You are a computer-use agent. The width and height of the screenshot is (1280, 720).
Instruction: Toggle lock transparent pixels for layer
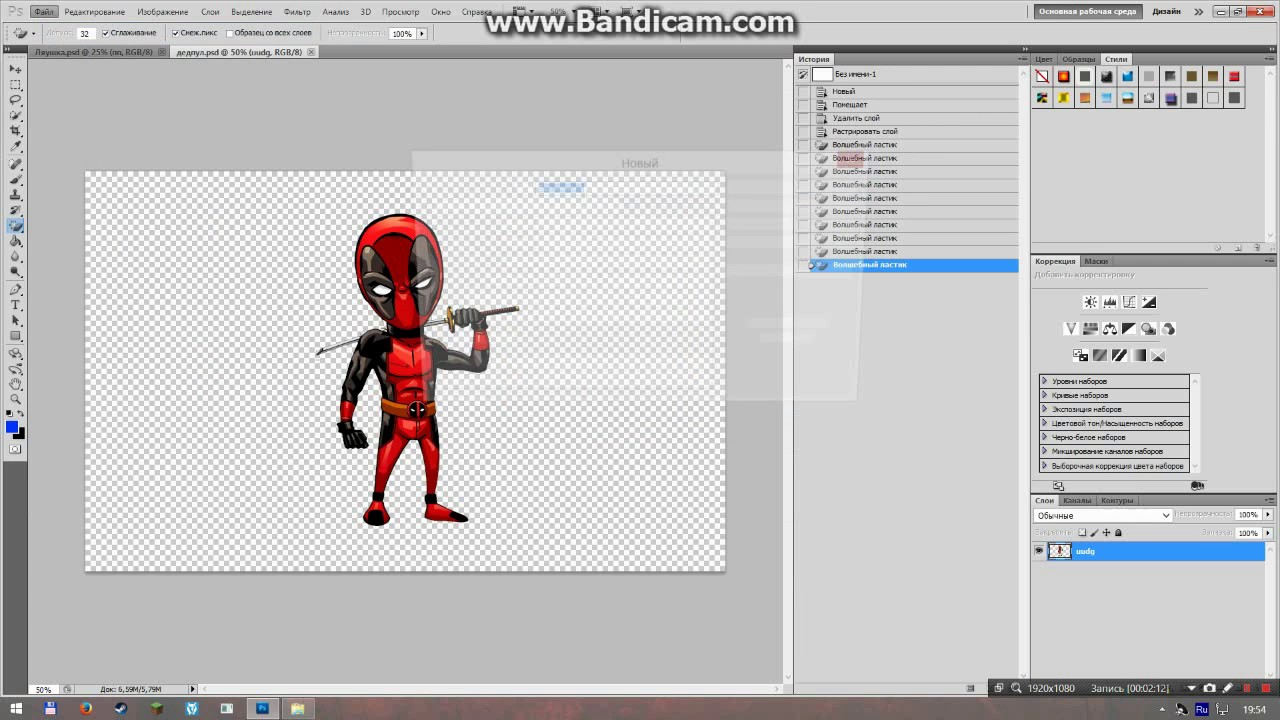(x=1082, y=533)
